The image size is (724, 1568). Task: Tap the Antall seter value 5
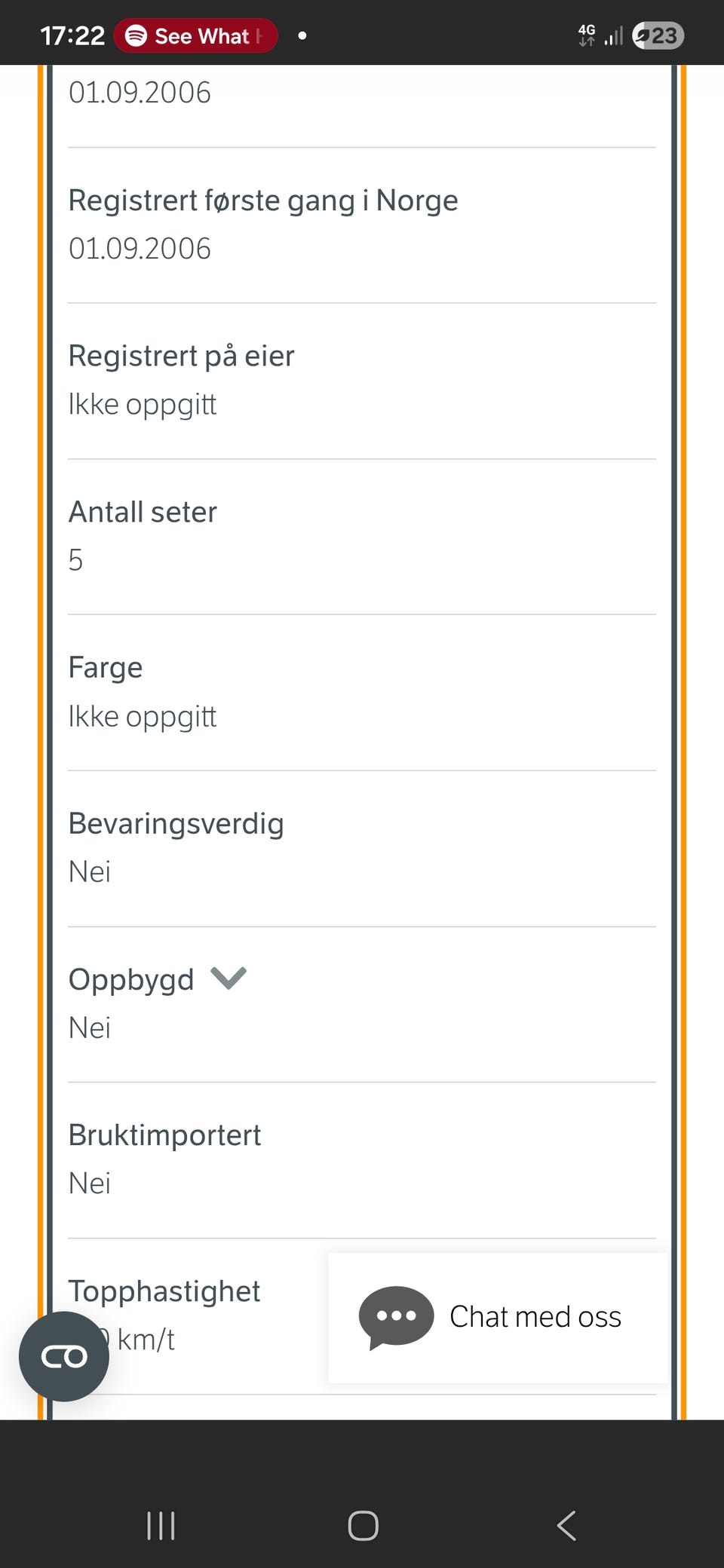75,560
